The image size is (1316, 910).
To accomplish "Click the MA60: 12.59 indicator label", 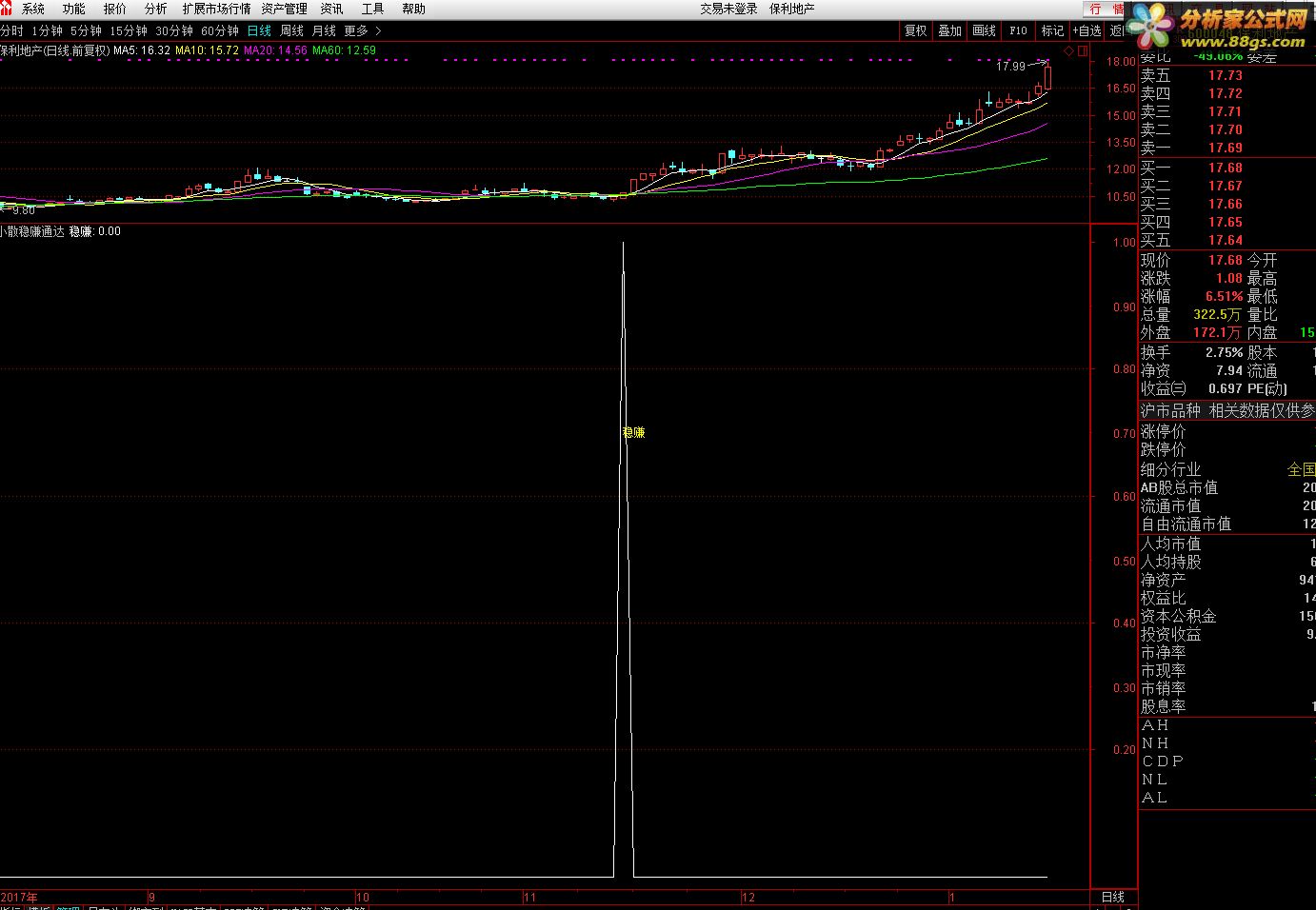I will tap(344, 50).
